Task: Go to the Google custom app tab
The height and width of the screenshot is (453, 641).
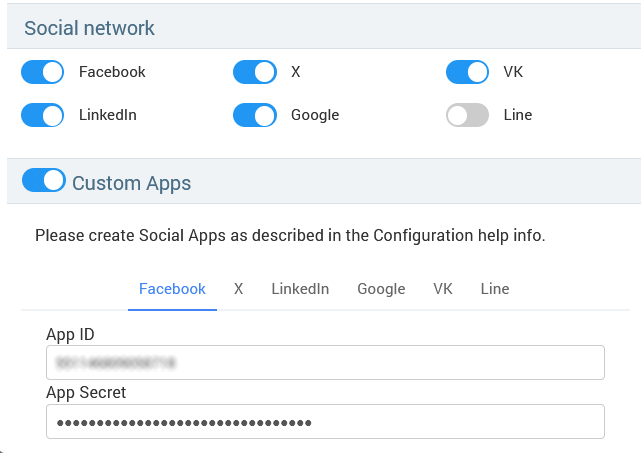Action: 381,289
